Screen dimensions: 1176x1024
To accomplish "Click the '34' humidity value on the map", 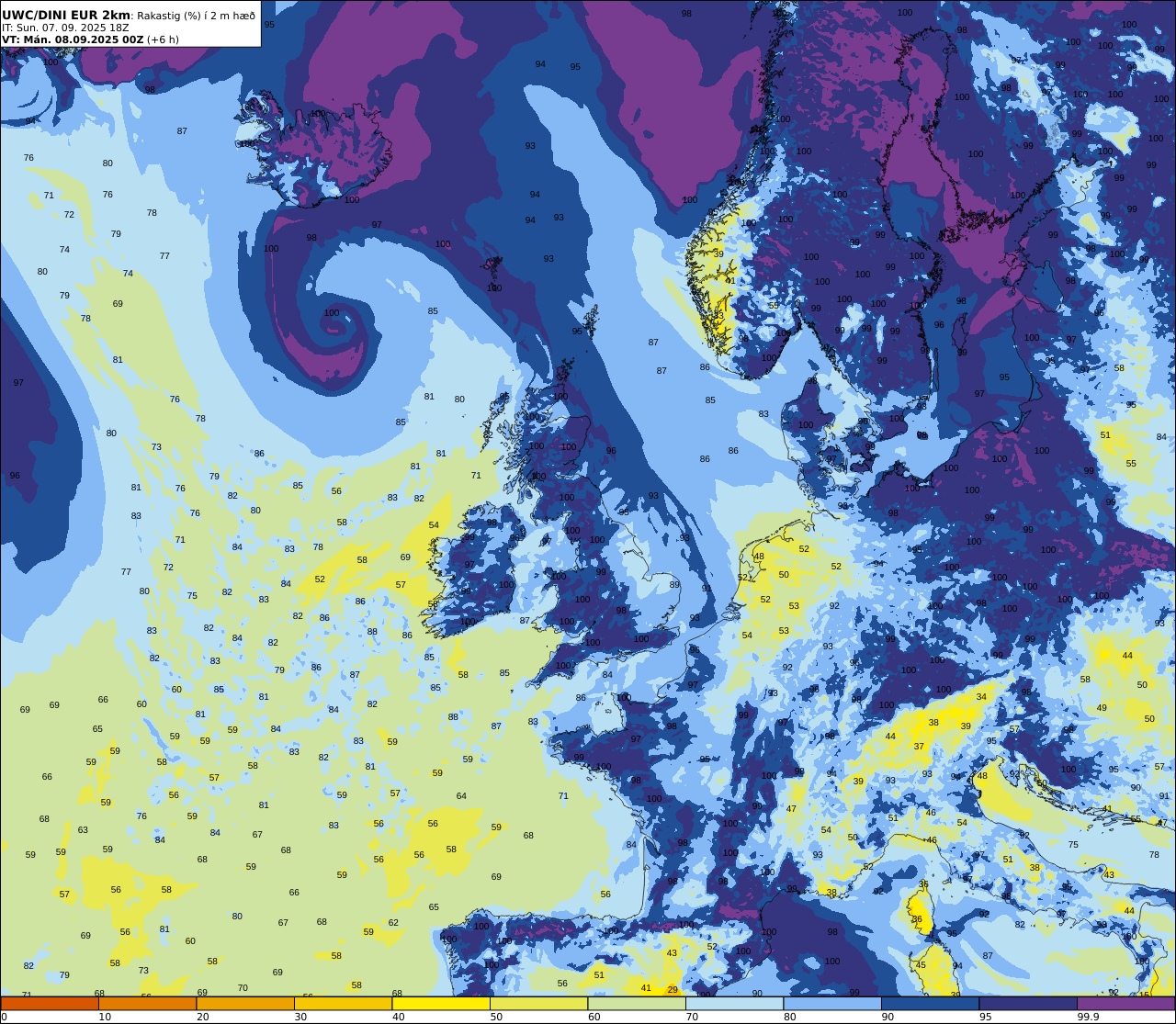I will [981, 697].
